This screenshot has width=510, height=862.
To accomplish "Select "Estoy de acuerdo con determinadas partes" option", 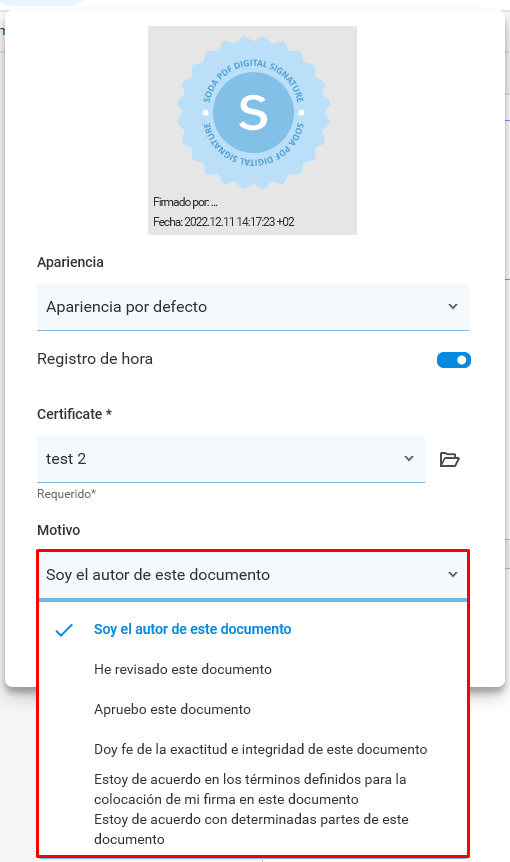I will click(x=253, y=830).
